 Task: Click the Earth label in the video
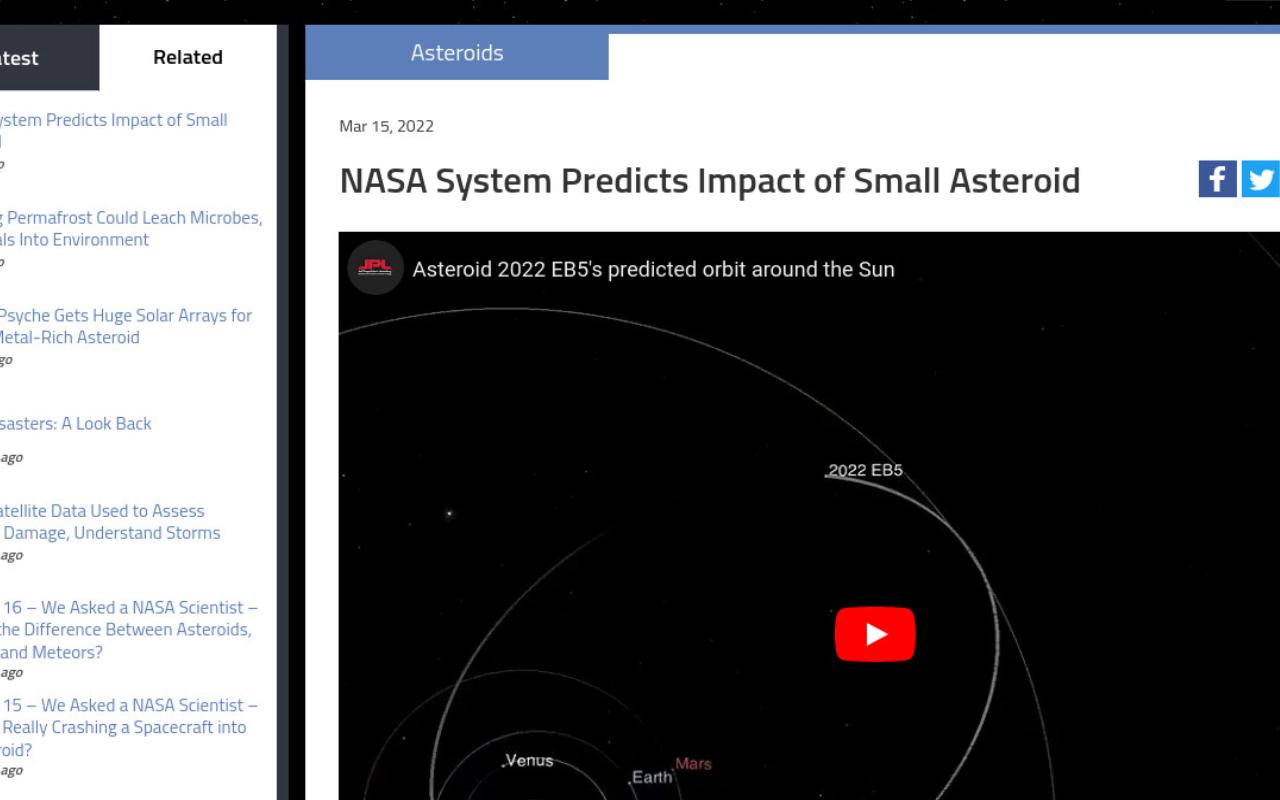pos(652,777)
